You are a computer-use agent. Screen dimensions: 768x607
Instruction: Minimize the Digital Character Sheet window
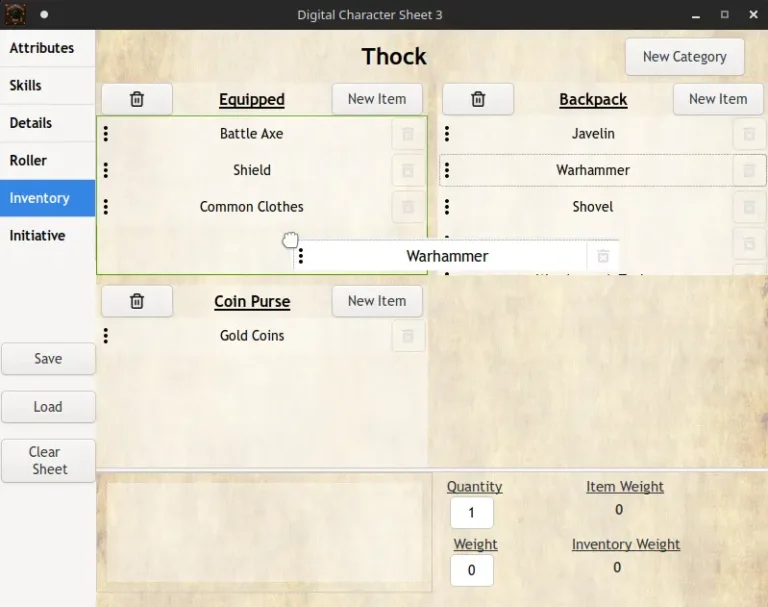tap(696, 15)
